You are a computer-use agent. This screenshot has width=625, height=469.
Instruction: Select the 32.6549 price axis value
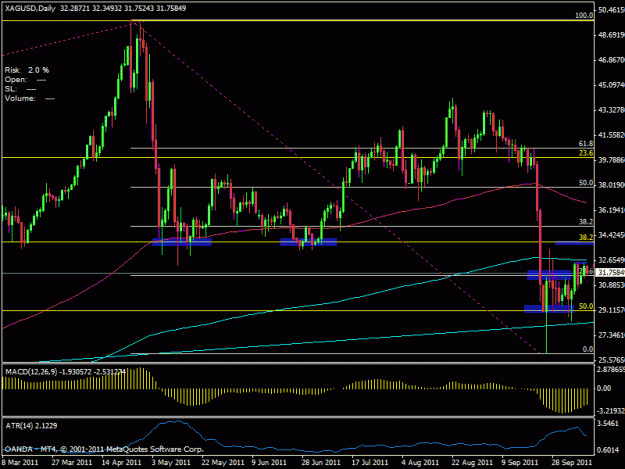click(611, 260)
